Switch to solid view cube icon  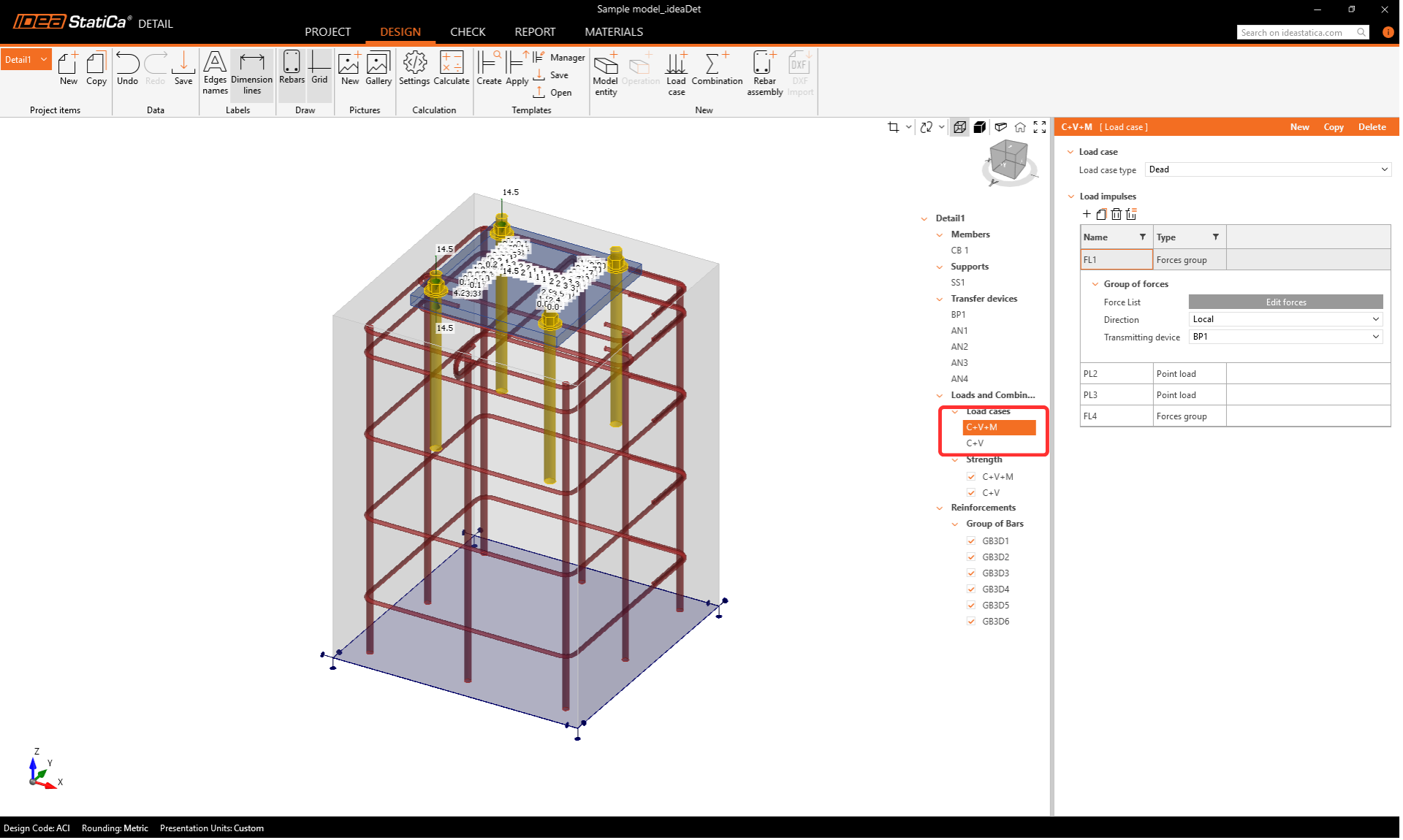[980, 127]
